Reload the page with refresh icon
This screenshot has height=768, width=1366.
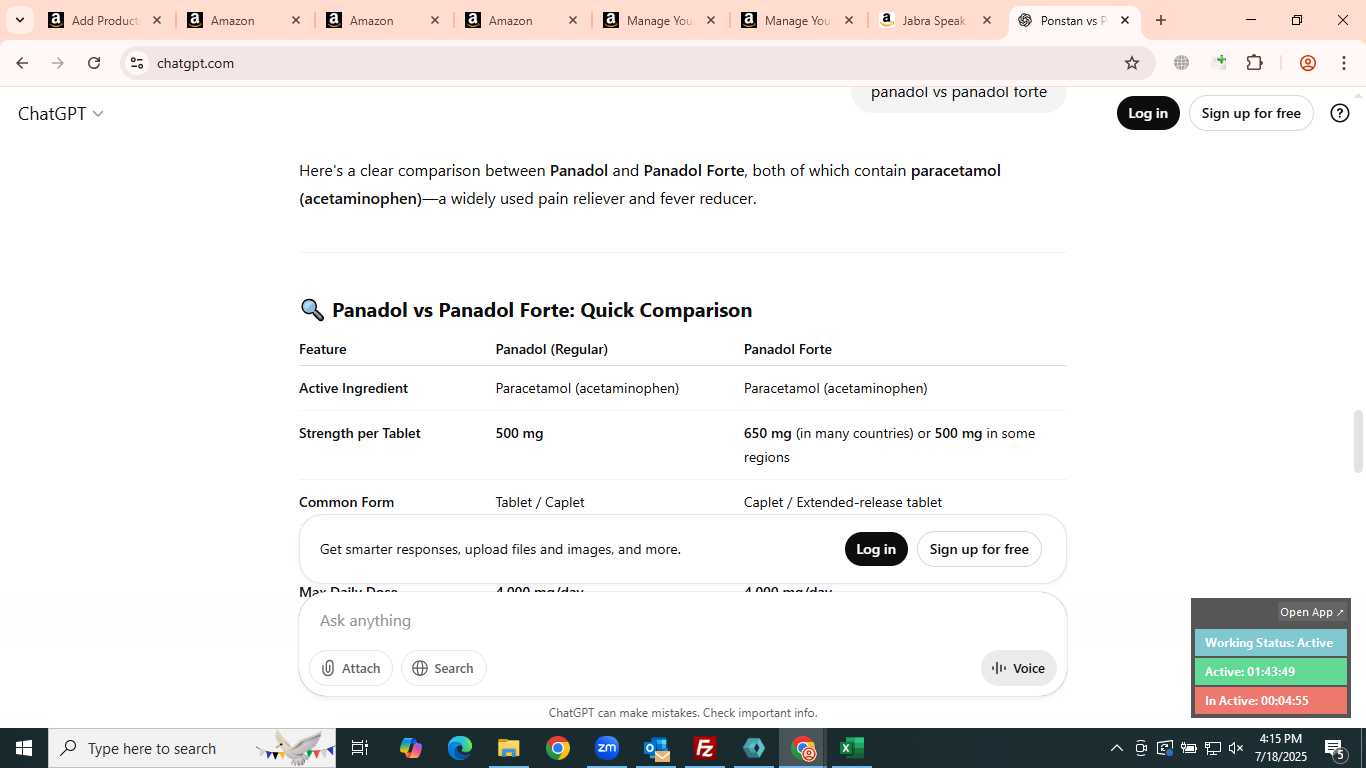94,63
